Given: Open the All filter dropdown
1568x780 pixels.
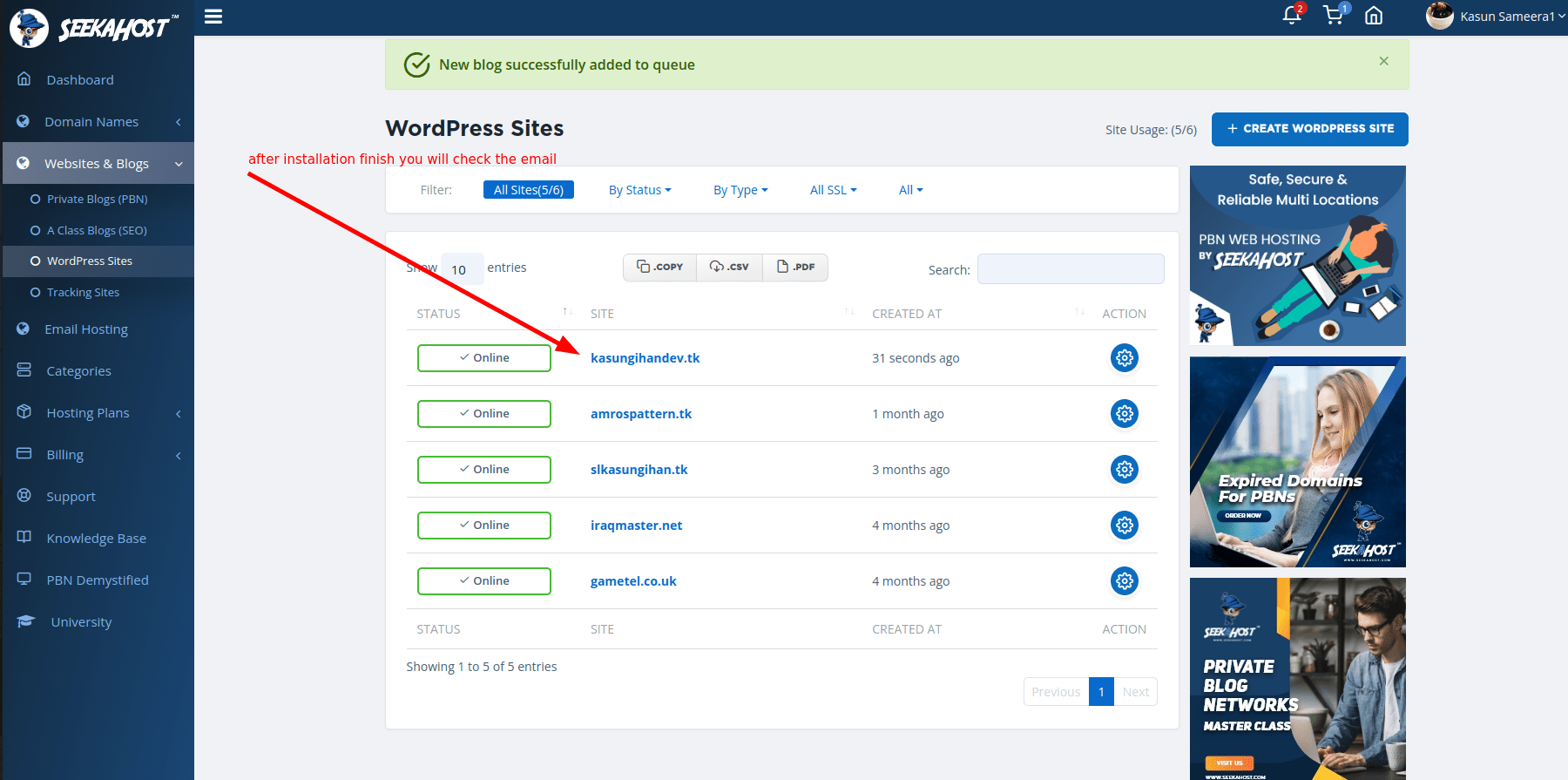Looking at the screenshot, I should [910, 190].
